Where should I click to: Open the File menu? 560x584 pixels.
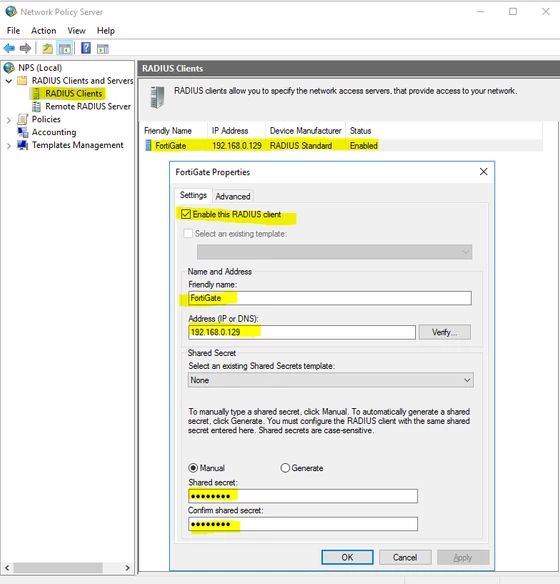13,31
